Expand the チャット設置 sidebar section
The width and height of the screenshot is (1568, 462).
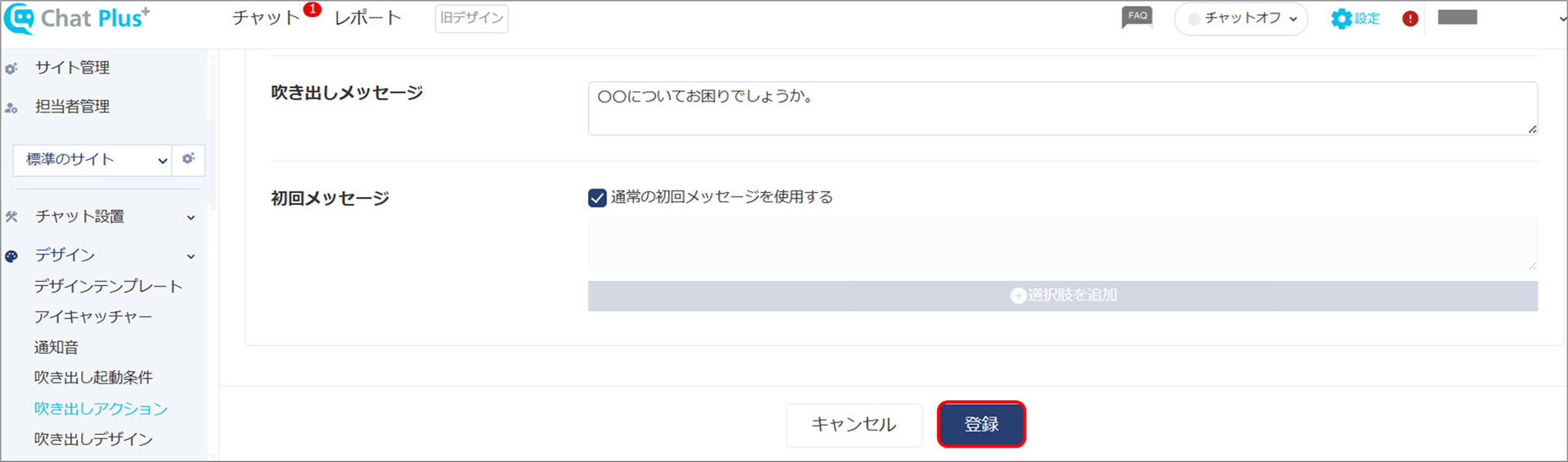pyautogui.click(x=191, y=217)
